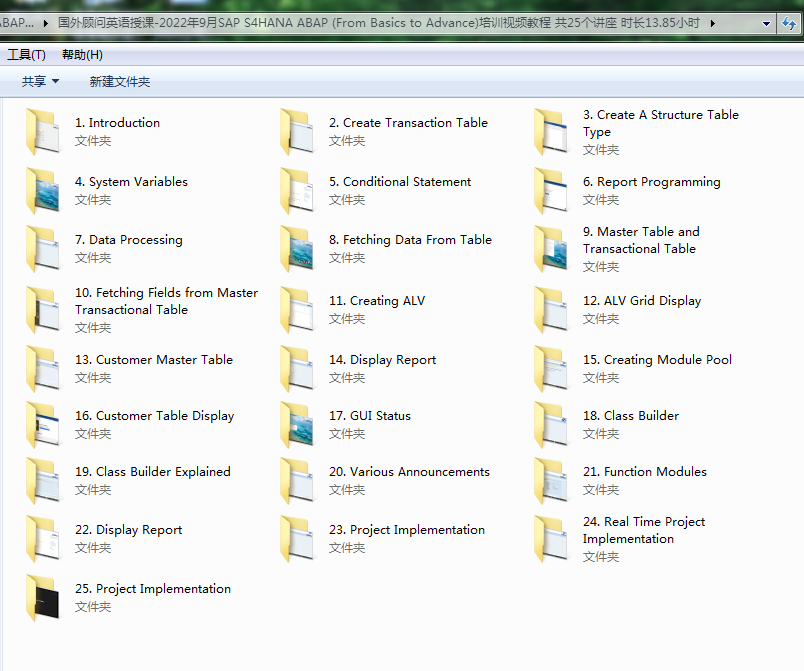This screenshot has width=804, height=671.
Task: Open the 21. Function Modules folder icon
Action: point(551,480)
